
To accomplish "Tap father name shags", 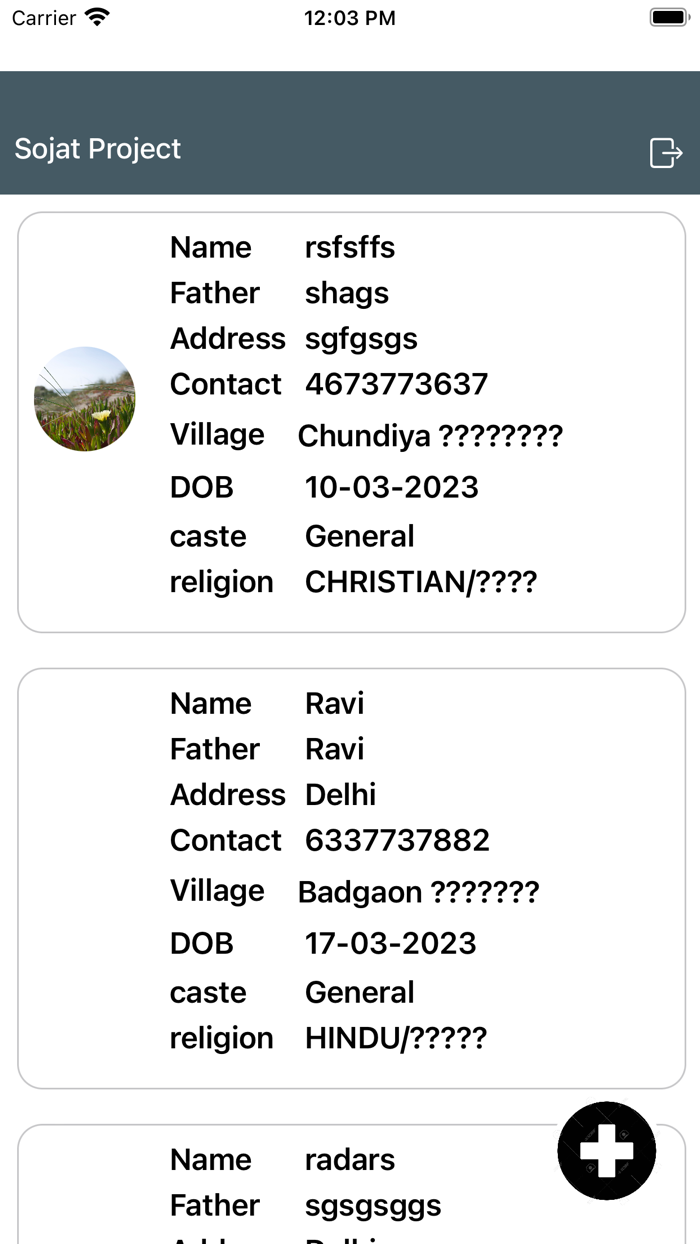I will [346, 293].
